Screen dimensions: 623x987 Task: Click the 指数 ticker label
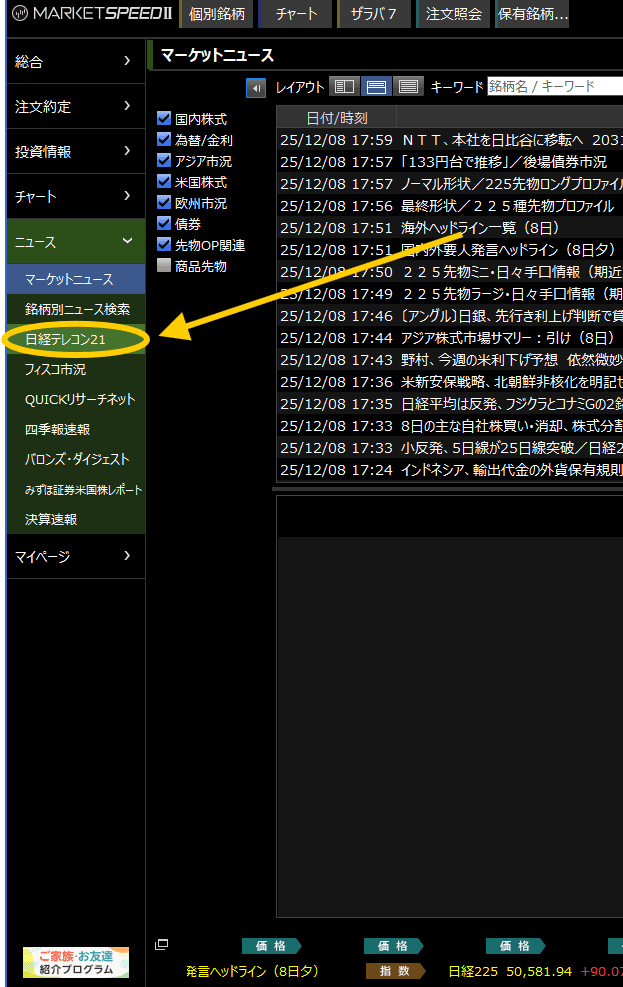coord(395,971)
